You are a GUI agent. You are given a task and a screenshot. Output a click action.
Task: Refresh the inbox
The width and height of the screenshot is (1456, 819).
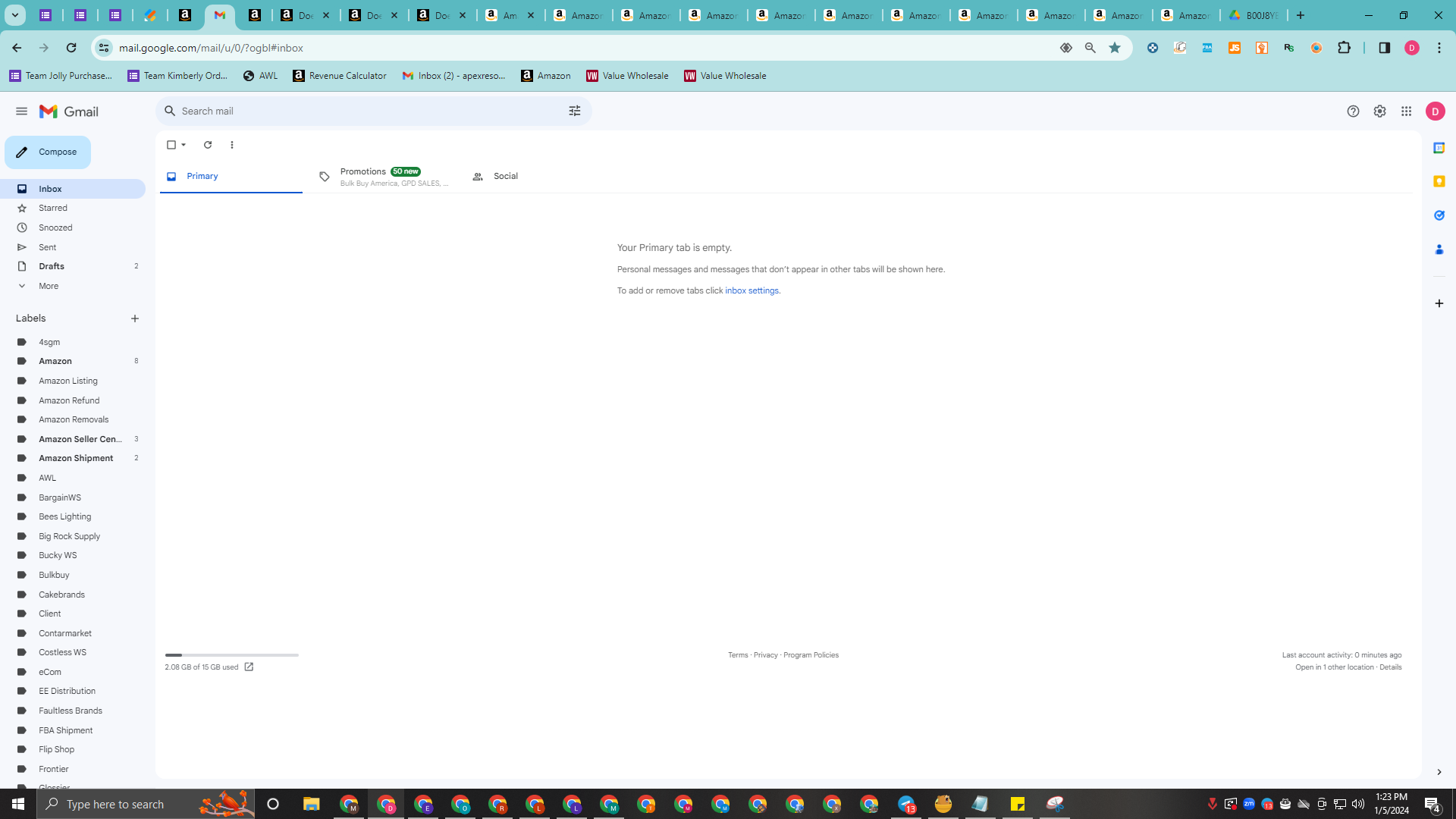click(x=208, y=145)
